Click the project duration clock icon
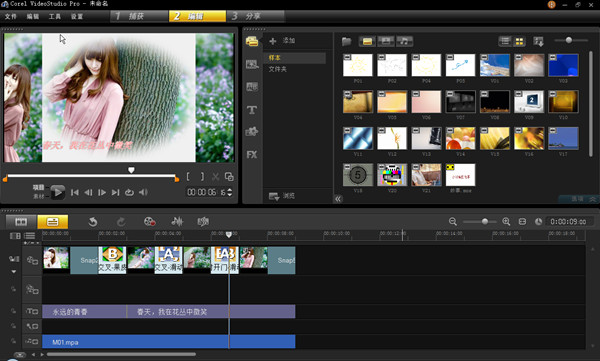The width and height of the screenshot is (600, 361). coord(538,222)
